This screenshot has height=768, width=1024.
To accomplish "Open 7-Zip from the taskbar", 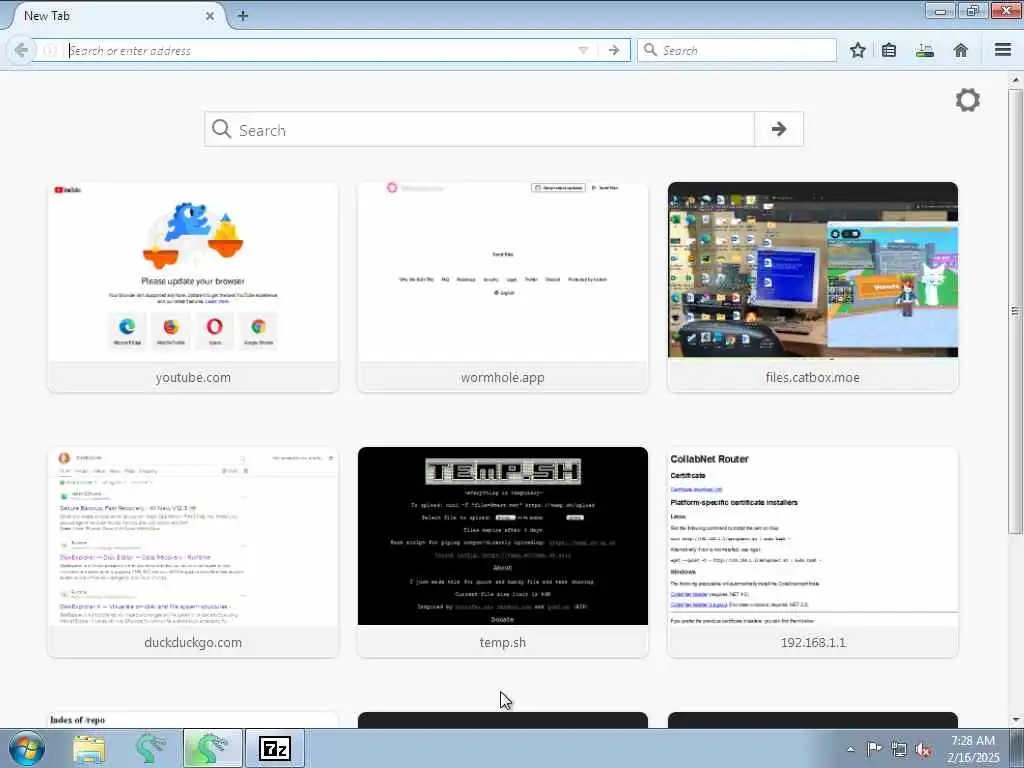I will coord(274,748).
